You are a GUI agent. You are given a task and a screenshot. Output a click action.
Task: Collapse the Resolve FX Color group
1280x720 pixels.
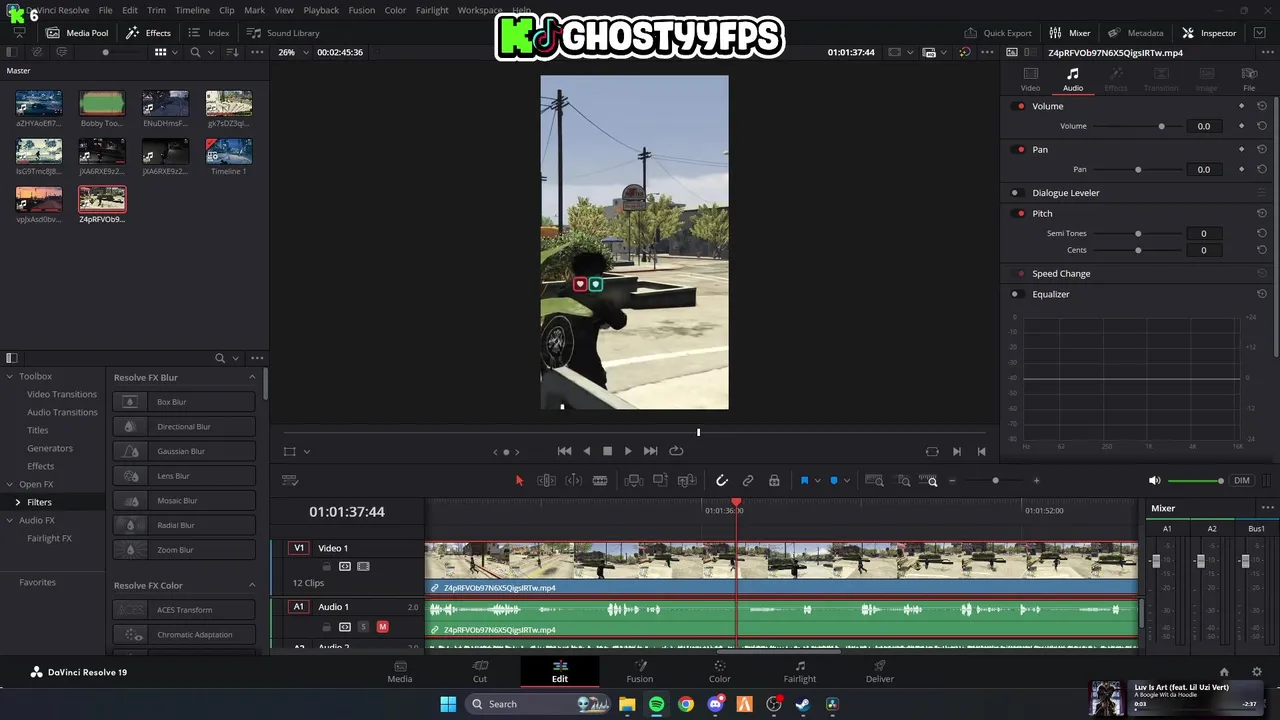[252, 585]
